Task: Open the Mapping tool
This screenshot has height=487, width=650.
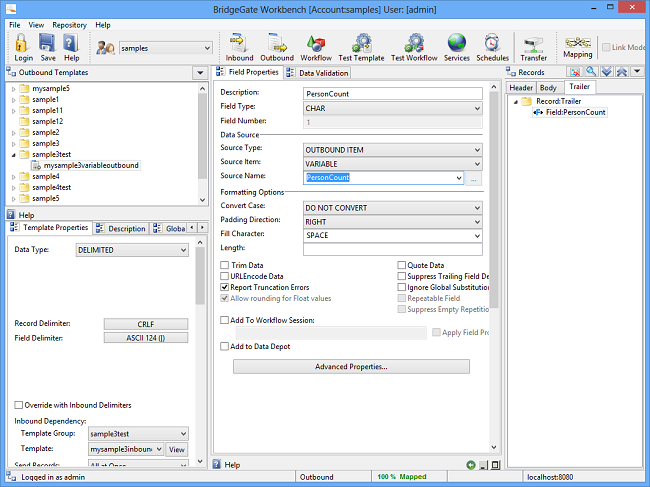Action: (x=577, y=42)
